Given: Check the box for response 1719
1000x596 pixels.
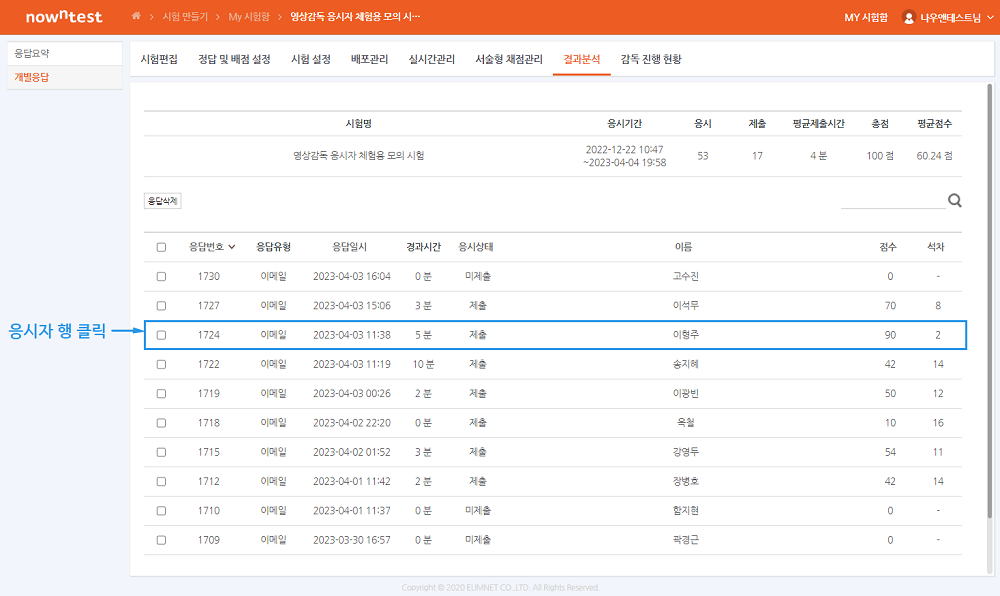Looking at the screenshot, I should (161, 394).
